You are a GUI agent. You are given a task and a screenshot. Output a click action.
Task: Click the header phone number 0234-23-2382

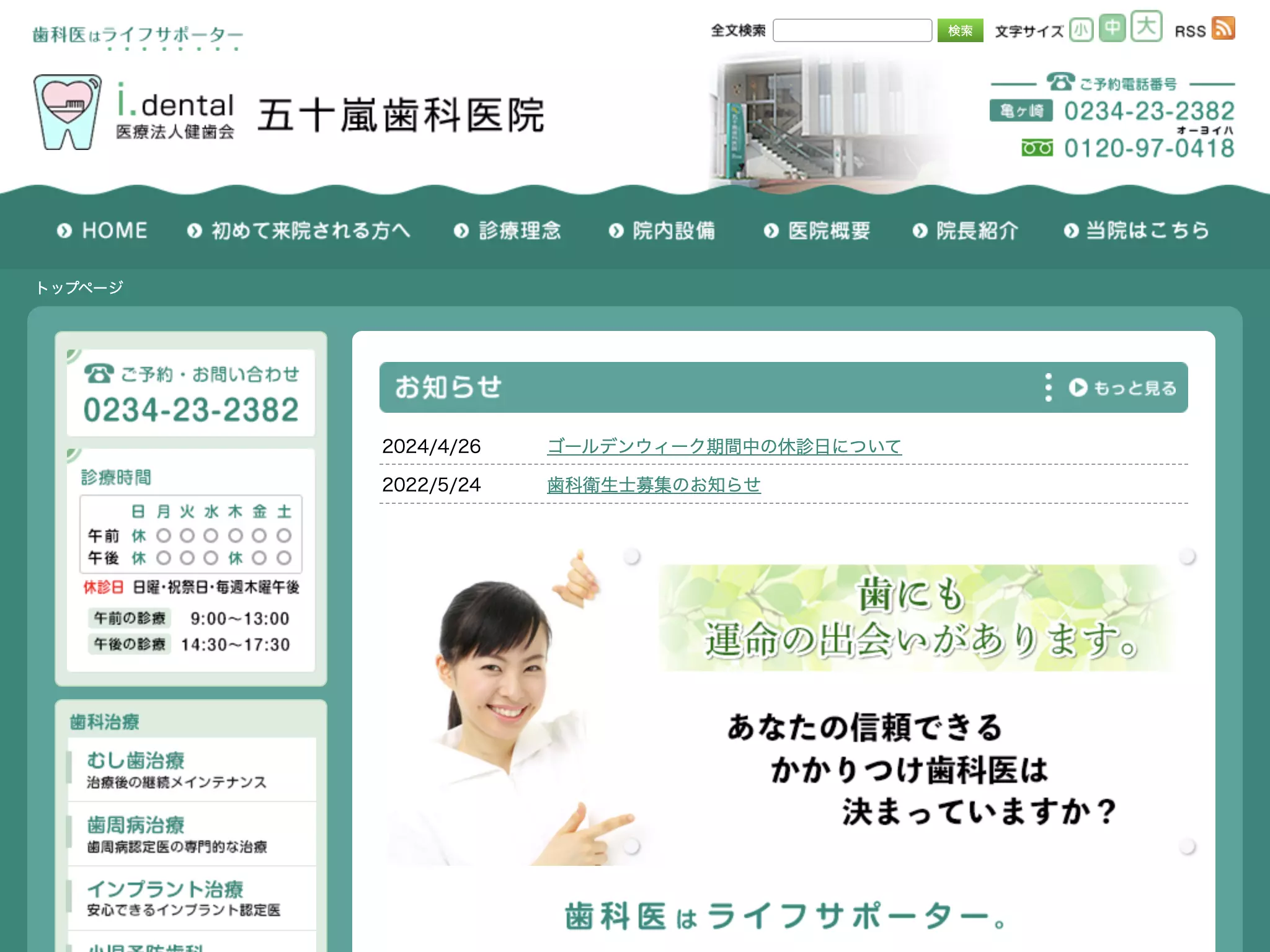[x=1150, y=111]
